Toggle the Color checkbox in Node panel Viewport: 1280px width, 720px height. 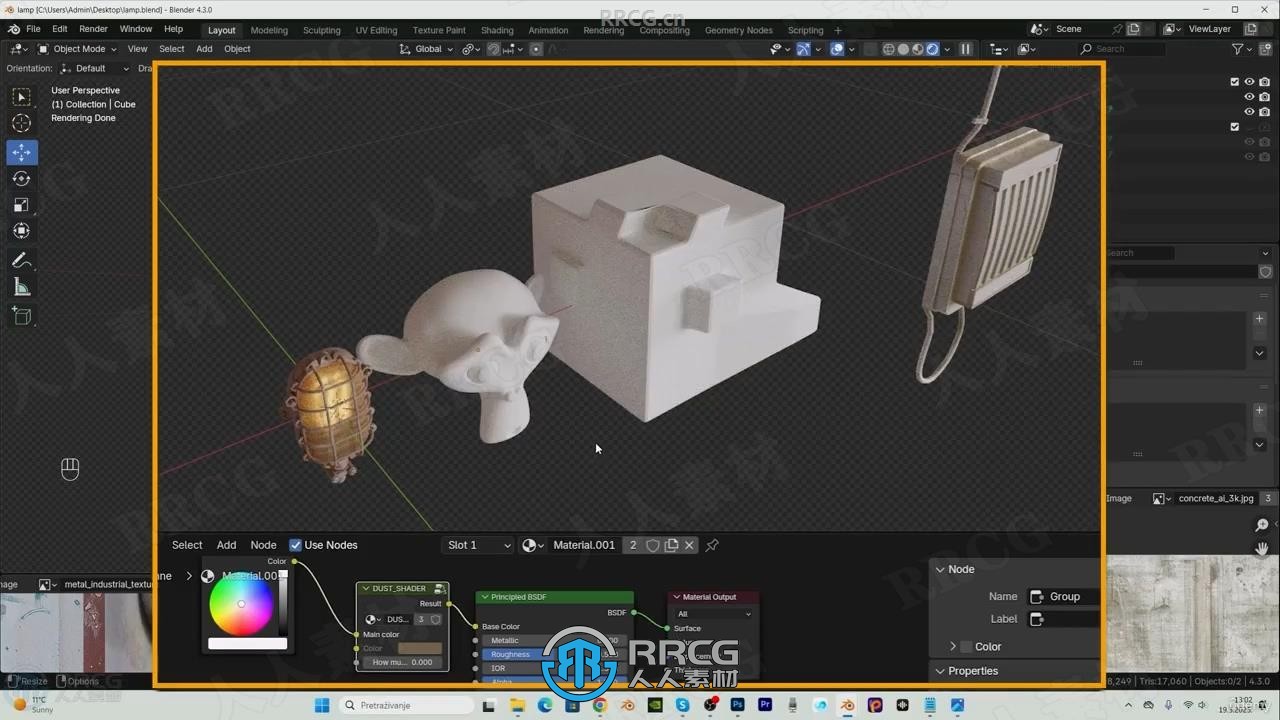(x=966, y=647)
